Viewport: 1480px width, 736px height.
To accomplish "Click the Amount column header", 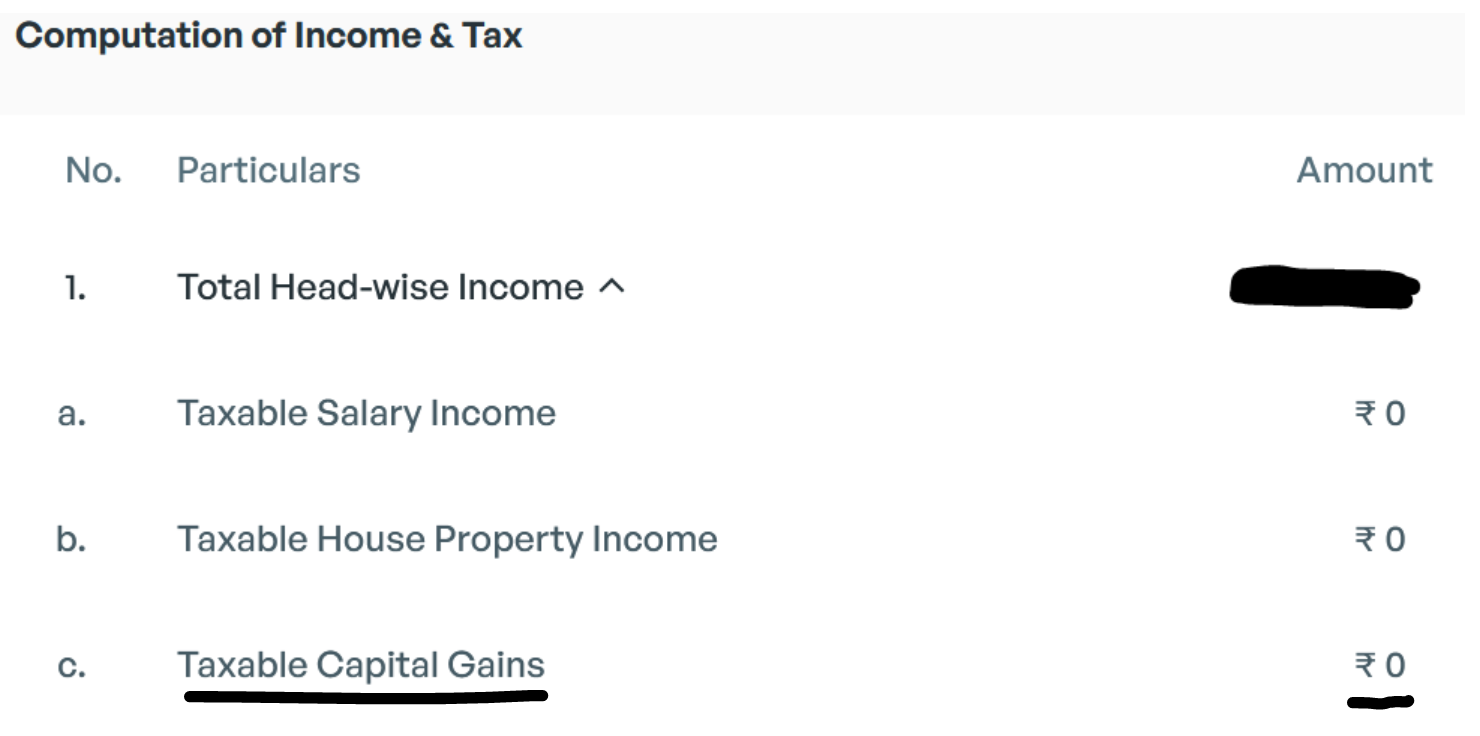I will tap(1364, 170).
